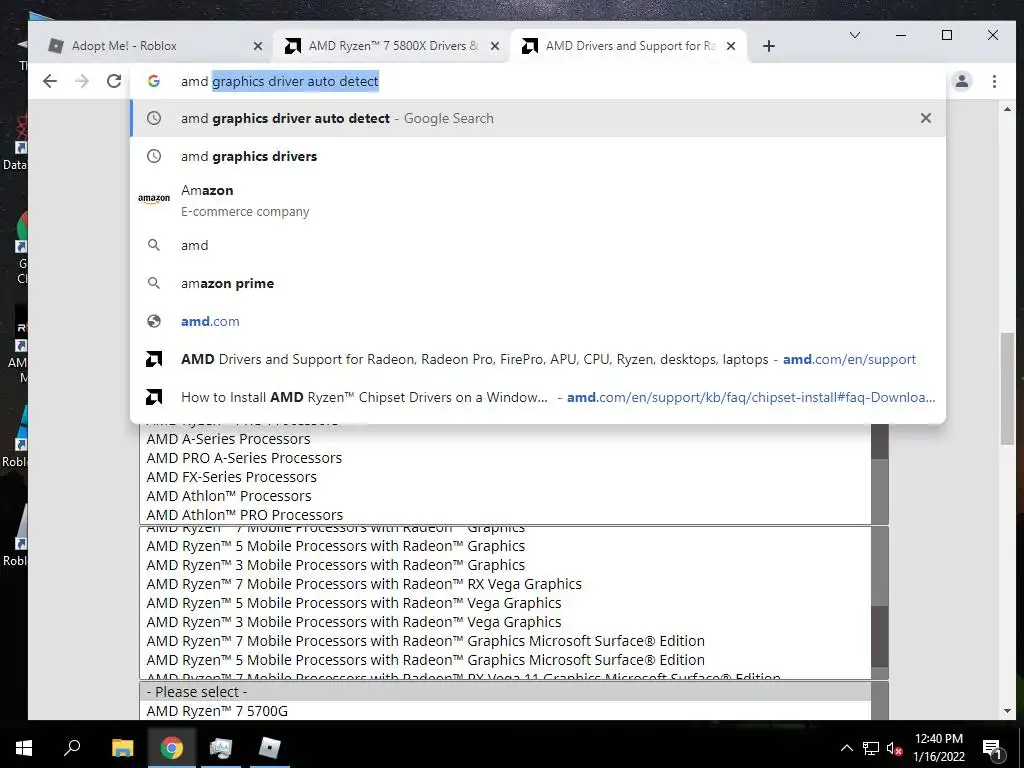Reload the current page
This screenshot has height=768, width=1024.
(114, 81)
